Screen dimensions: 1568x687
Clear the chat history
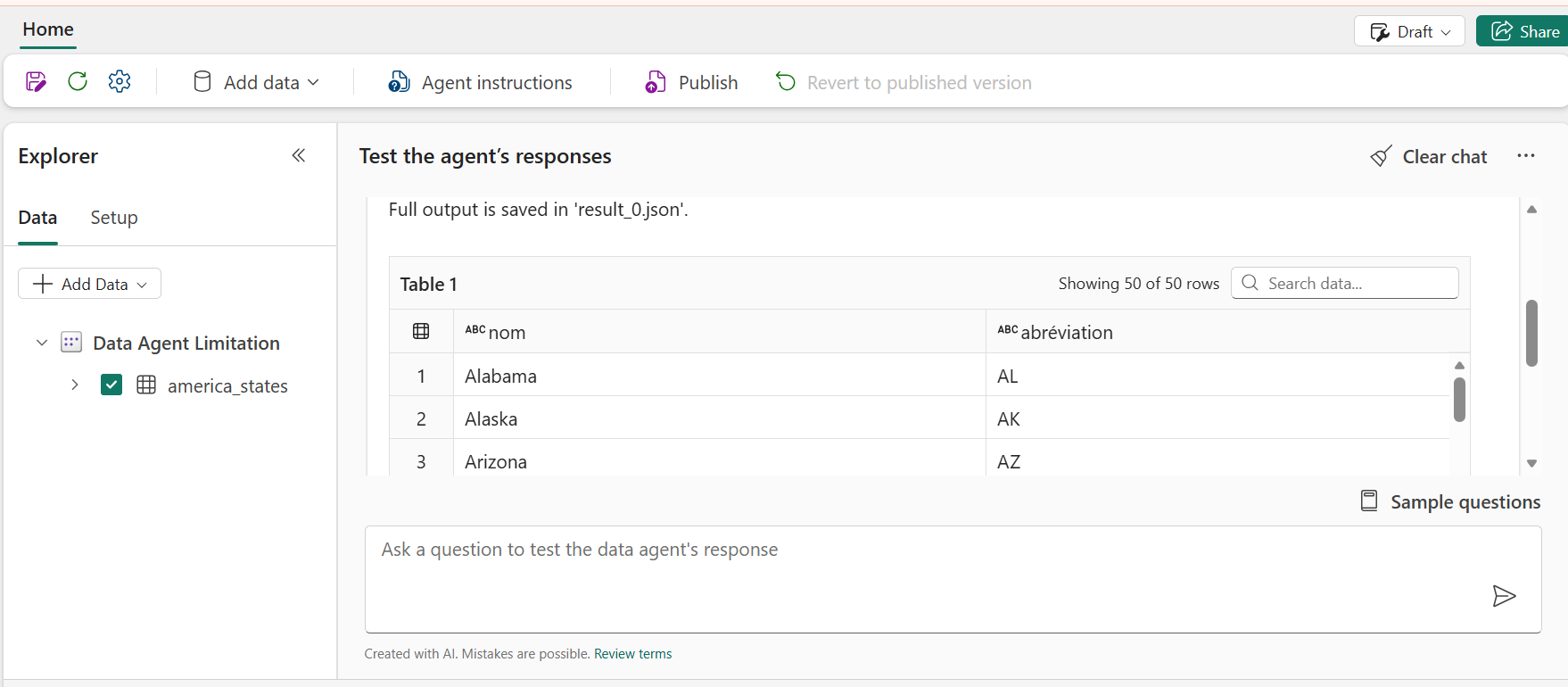(1429, 156)
